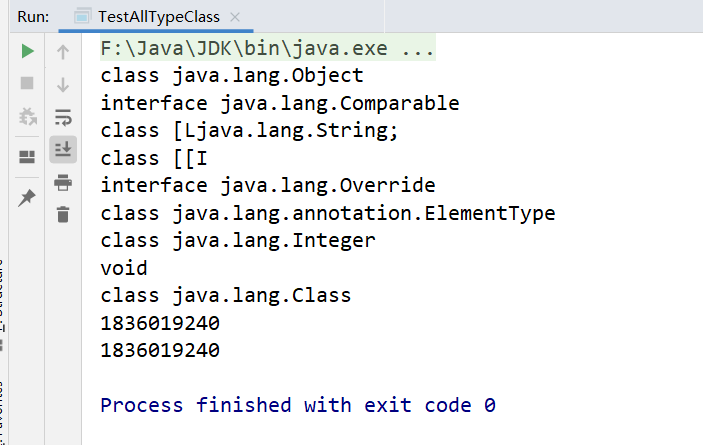Screen dimensions: 703x445
Task: Click the 'interface java.lang.Override' output line
Action: (x=267, y=185)
